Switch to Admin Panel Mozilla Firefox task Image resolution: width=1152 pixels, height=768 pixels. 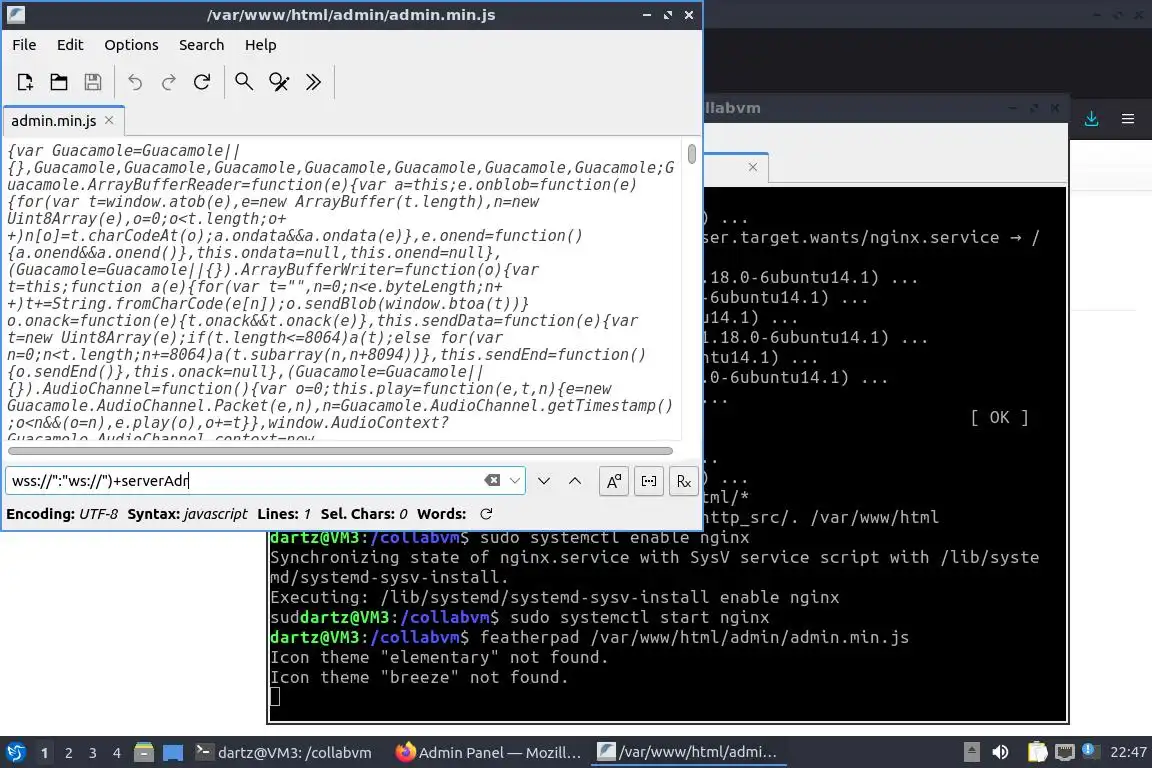tap(488, 753)
